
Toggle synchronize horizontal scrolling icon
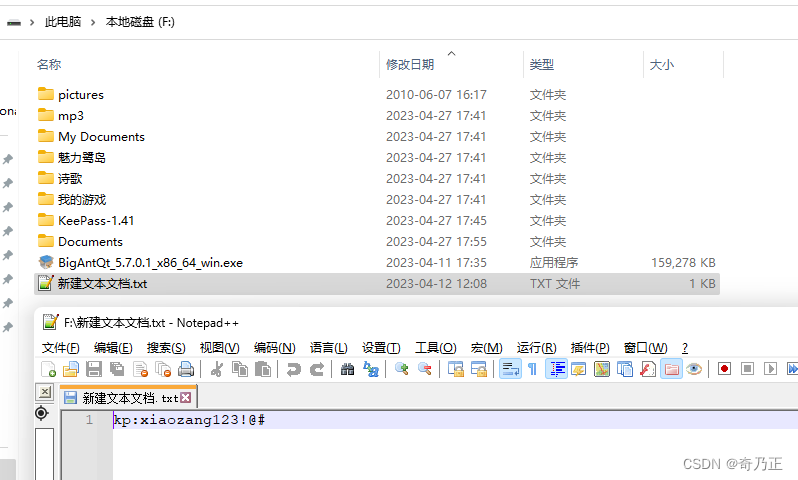pos(479,369)
